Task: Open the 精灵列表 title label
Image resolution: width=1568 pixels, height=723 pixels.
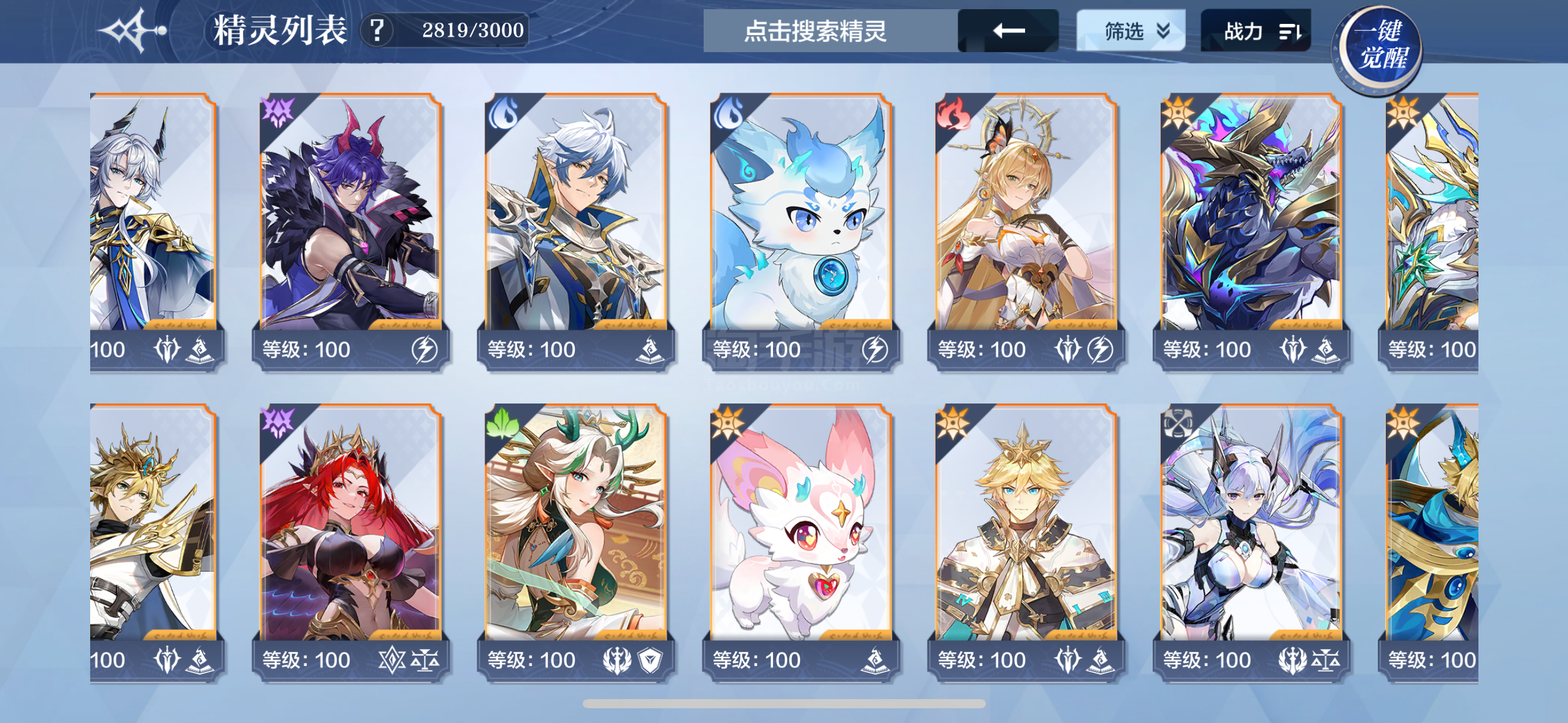Action: point(280,31)
